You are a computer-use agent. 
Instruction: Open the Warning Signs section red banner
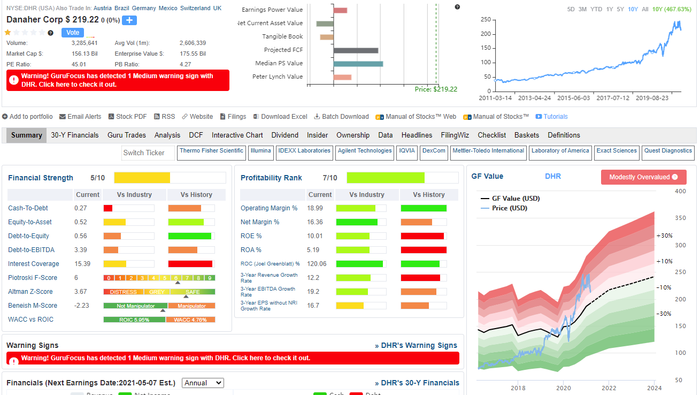tap(233, 358)
